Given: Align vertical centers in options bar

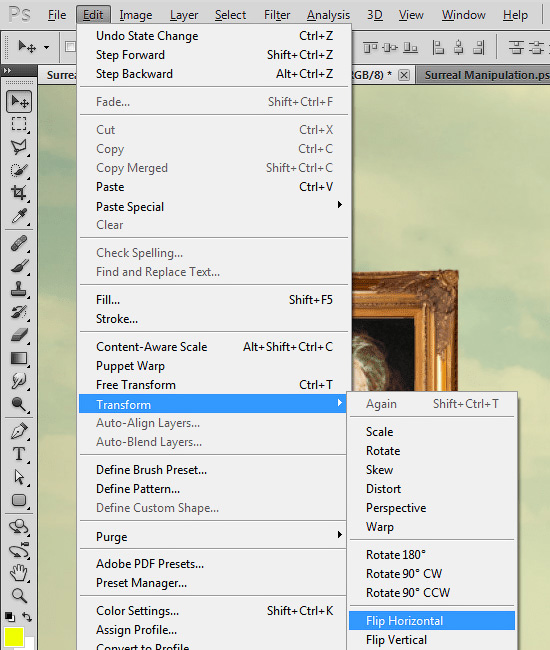Looking at the screenshot, I should tap(390, 48).
